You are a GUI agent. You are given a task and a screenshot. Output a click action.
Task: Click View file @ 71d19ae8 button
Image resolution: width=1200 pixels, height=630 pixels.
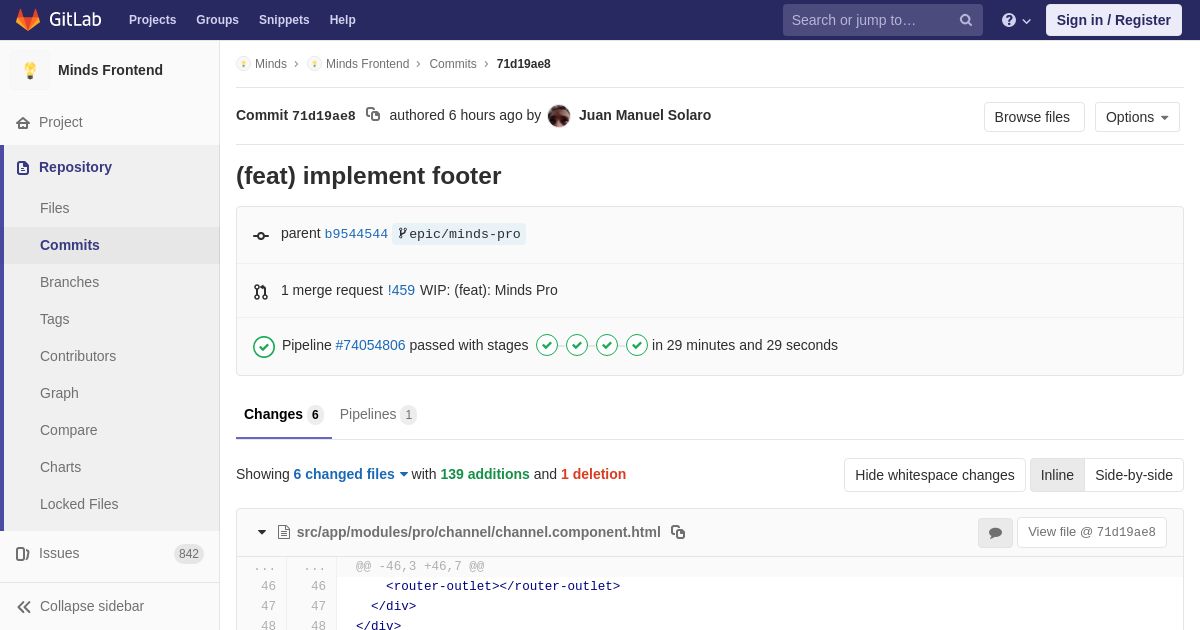click(x=1092, y=532)
